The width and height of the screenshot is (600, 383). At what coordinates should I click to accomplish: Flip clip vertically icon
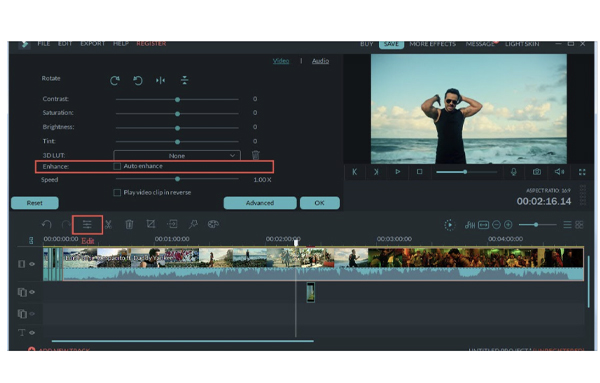[184, 80]
